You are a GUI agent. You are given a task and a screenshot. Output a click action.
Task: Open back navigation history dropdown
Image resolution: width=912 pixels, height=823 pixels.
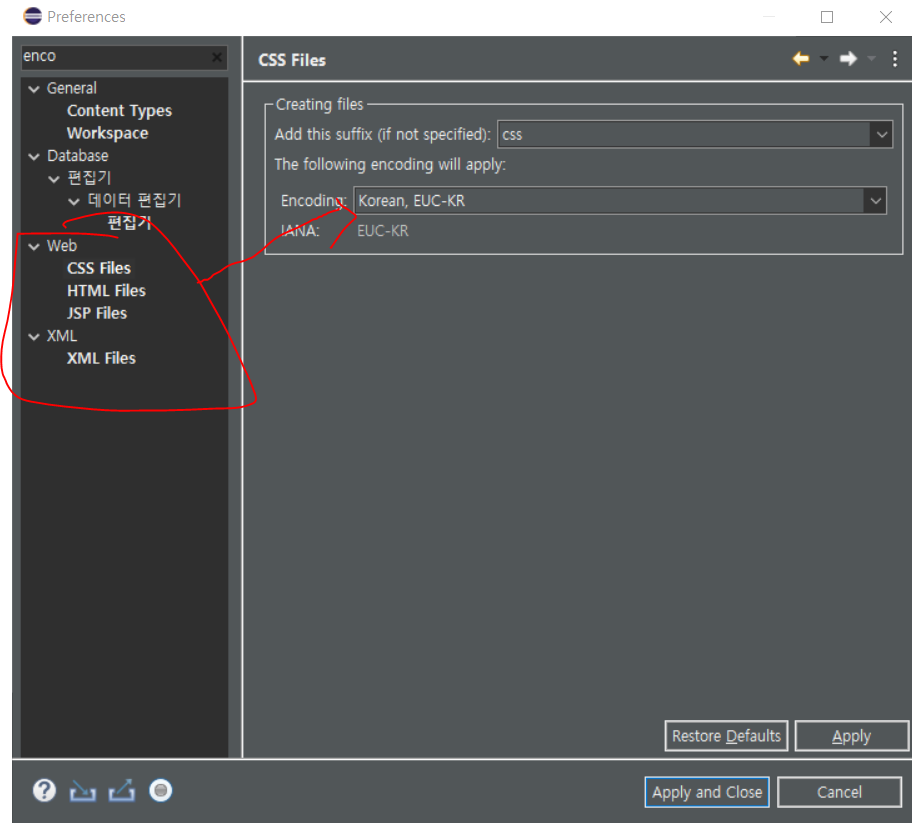(824, 58)
